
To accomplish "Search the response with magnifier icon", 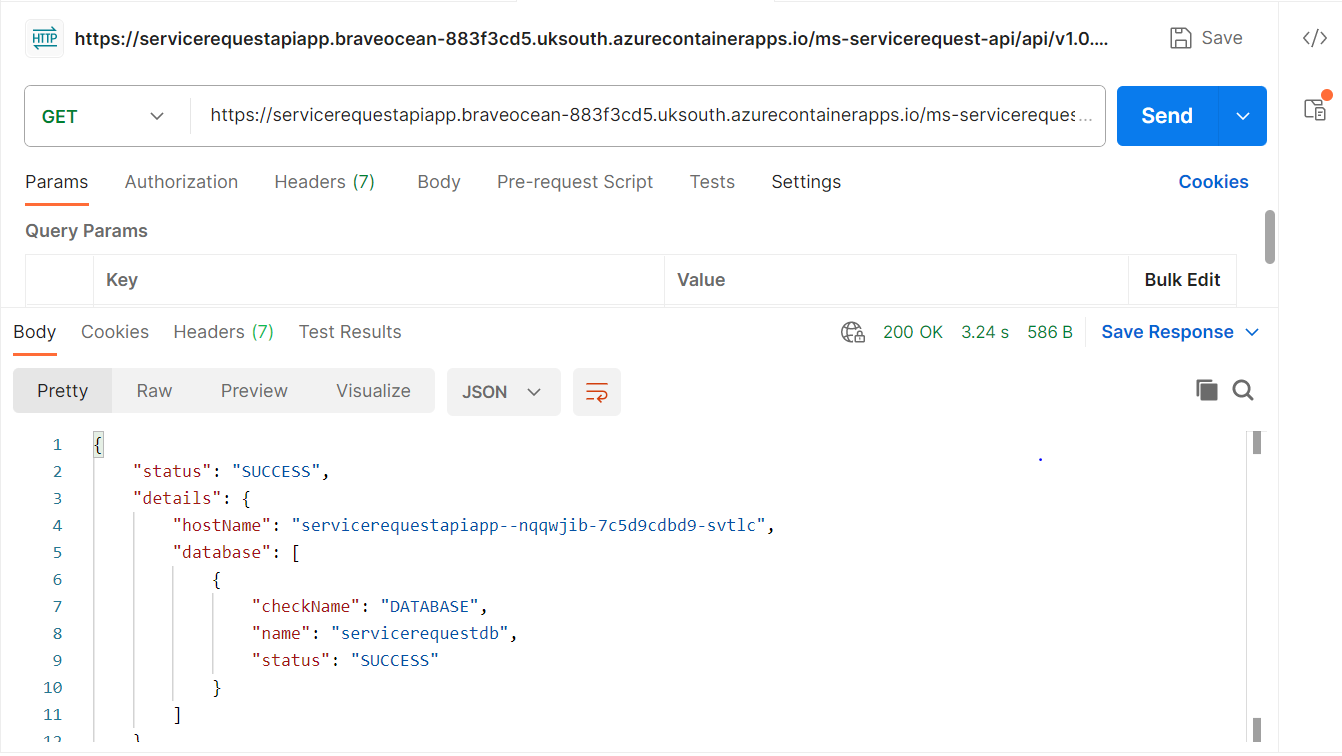I will [x=1243, y=391].
